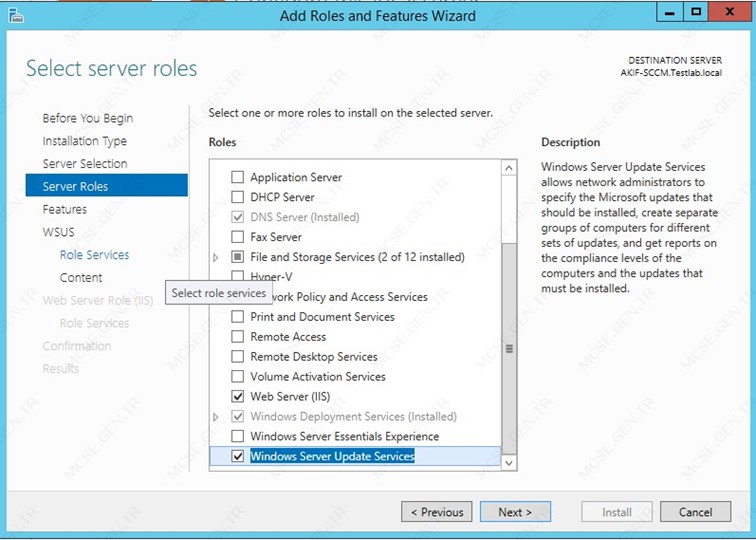Screen dimensions: 756x540
Task: Click roles list scroll up arrow
Action: tap(509, 168)
